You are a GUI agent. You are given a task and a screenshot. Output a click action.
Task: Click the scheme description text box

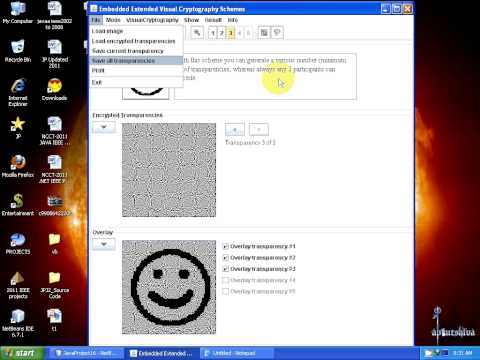coord(265,76)
